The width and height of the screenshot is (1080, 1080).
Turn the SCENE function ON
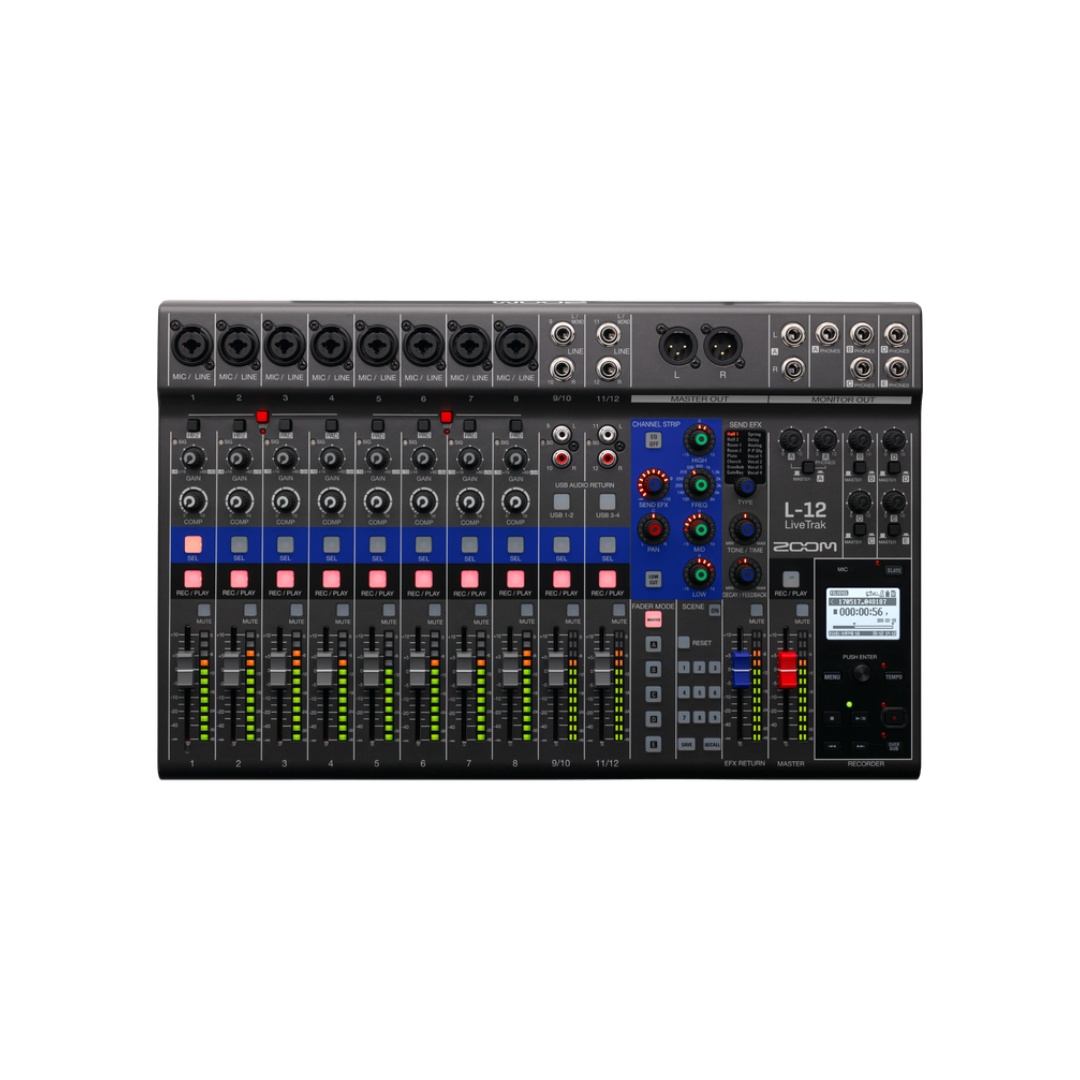714,610
